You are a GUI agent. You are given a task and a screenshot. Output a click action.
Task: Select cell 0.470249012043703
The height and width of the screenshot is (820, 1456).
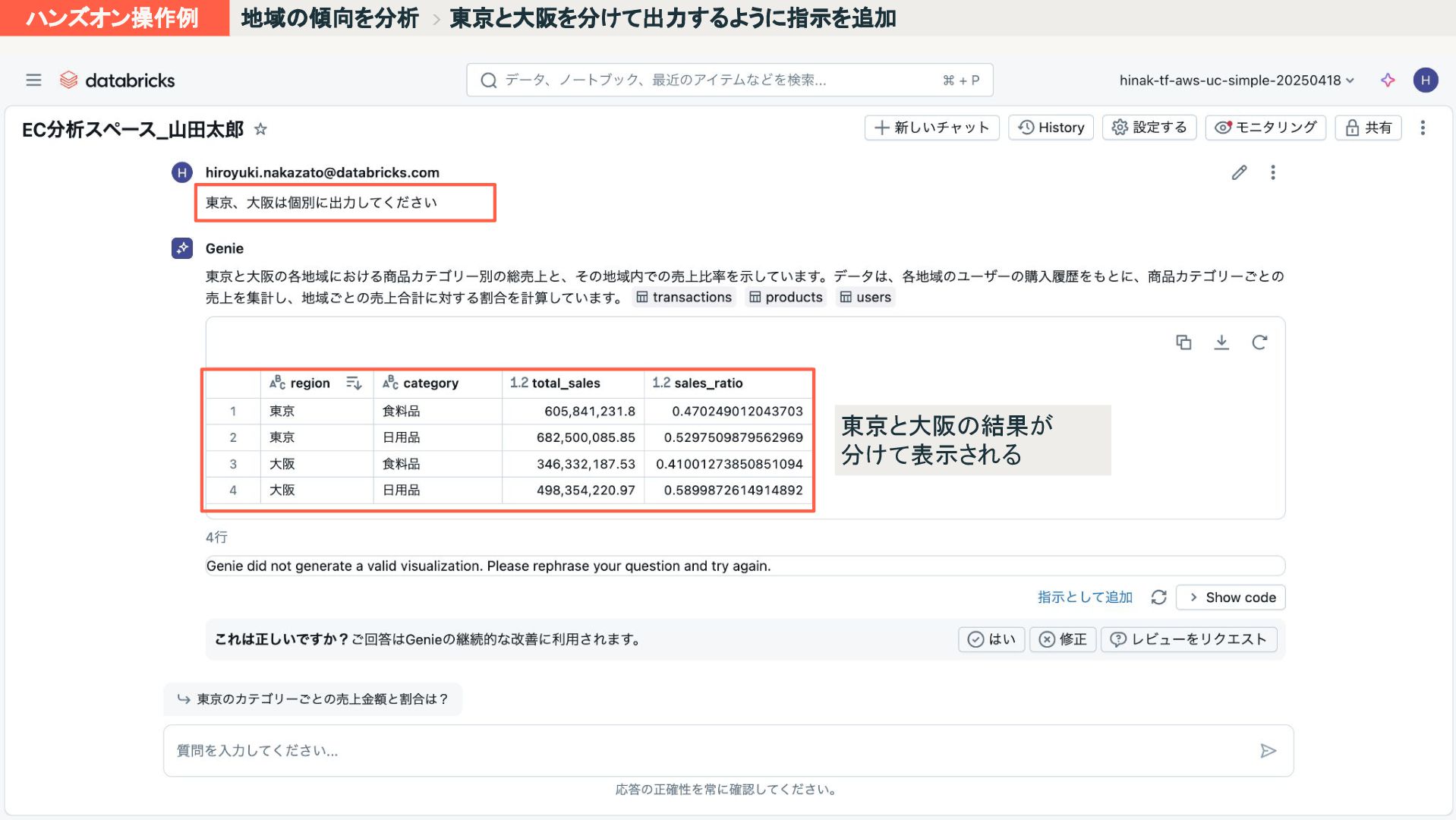pyautogui.click(x=728, y=412)
